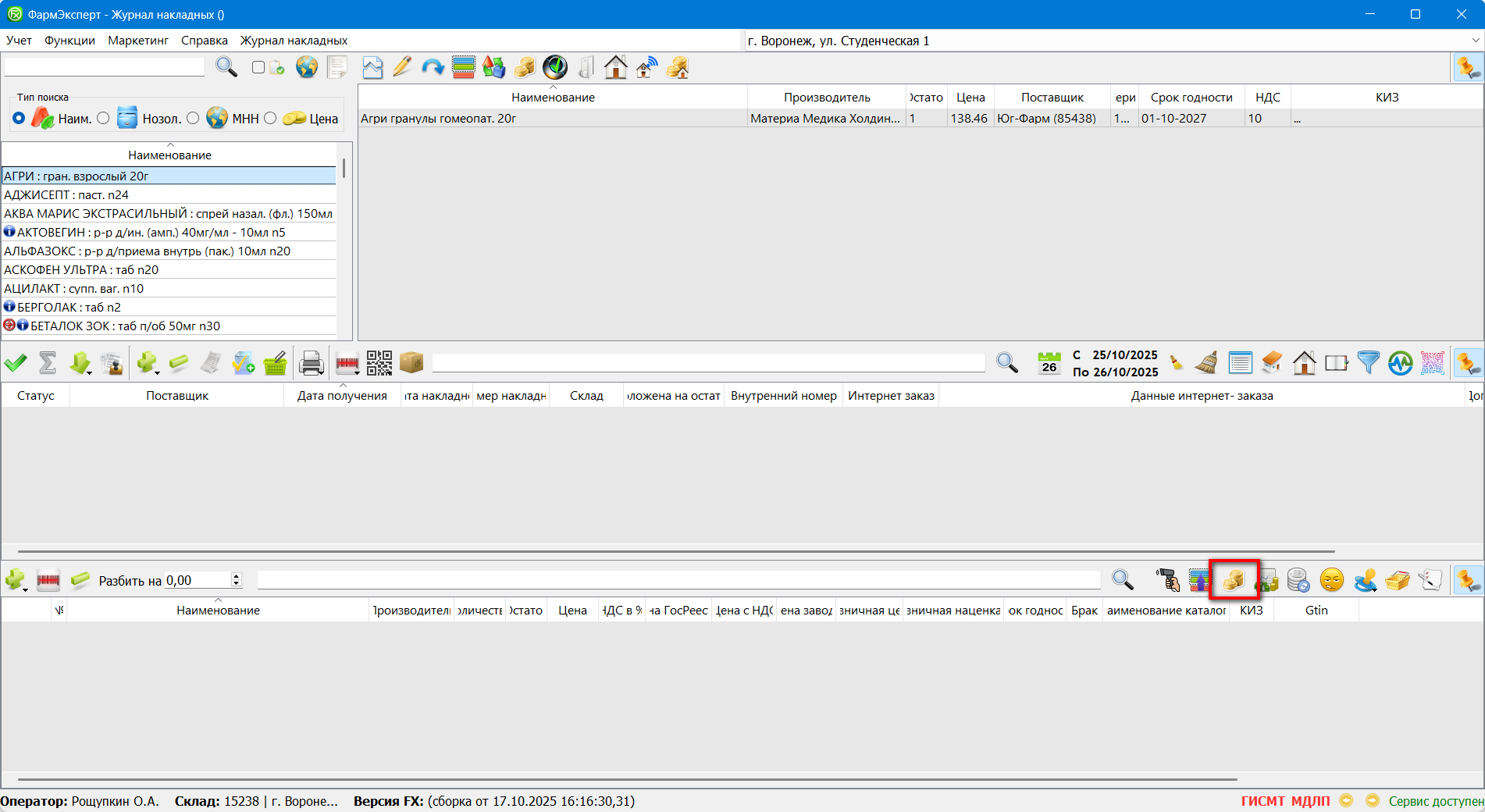Viewport: 1485px width, 812px height.
Task: Open the pharmacy address dropdown
Action: [x=1475, y=41]
